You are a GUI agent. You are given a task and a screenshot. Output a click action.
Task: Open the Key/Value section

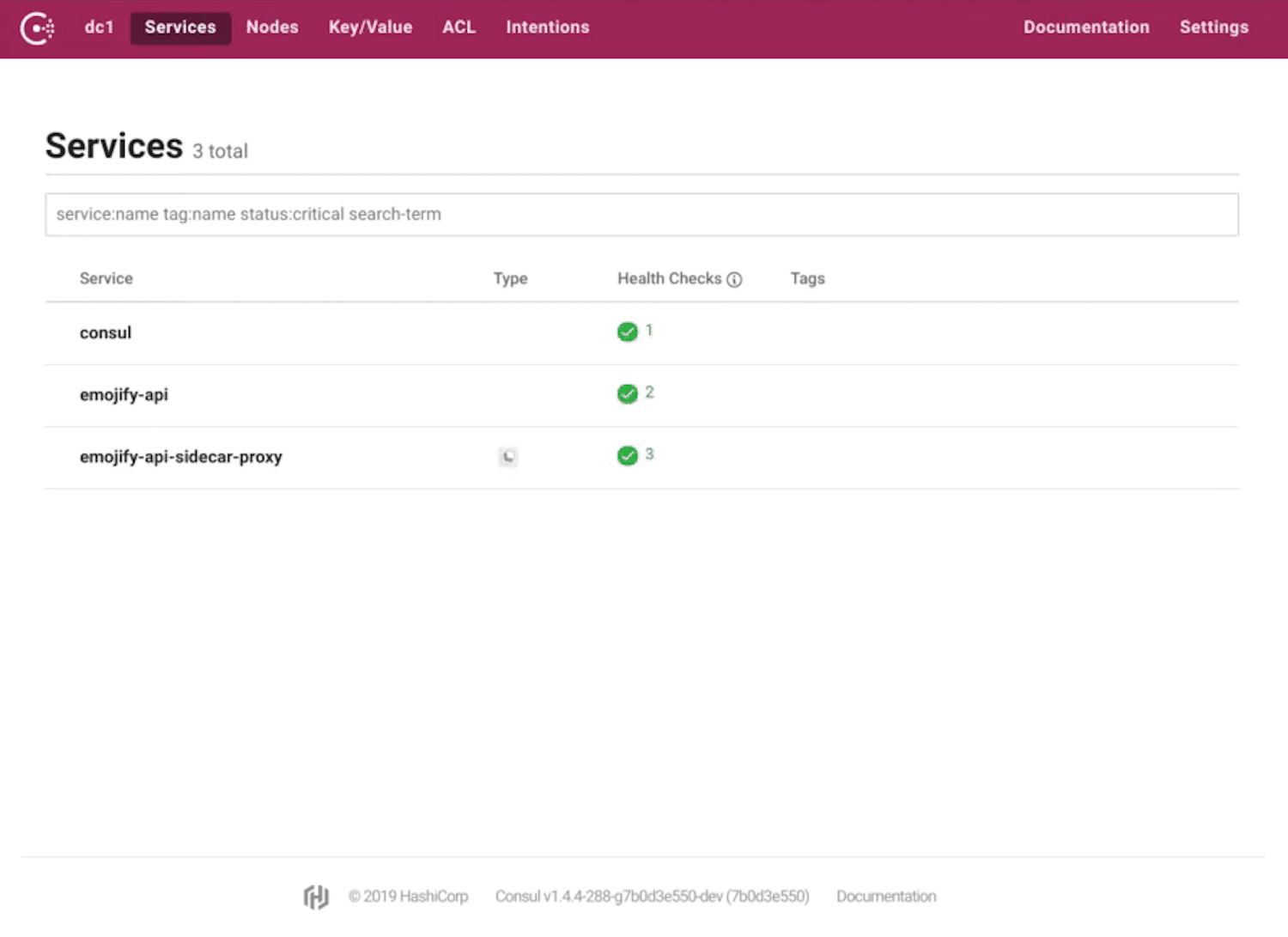coord(370,27)
